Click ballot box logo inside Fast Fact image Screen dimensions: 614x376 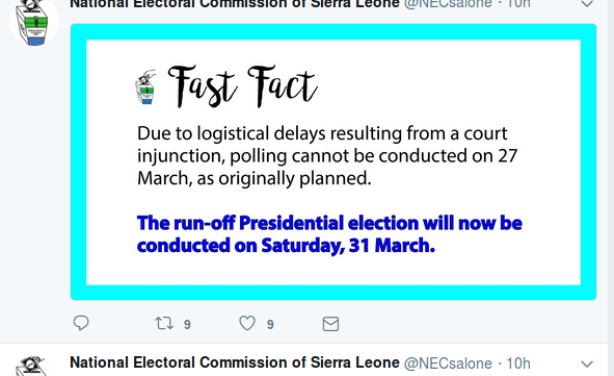[x=146, y=87]
